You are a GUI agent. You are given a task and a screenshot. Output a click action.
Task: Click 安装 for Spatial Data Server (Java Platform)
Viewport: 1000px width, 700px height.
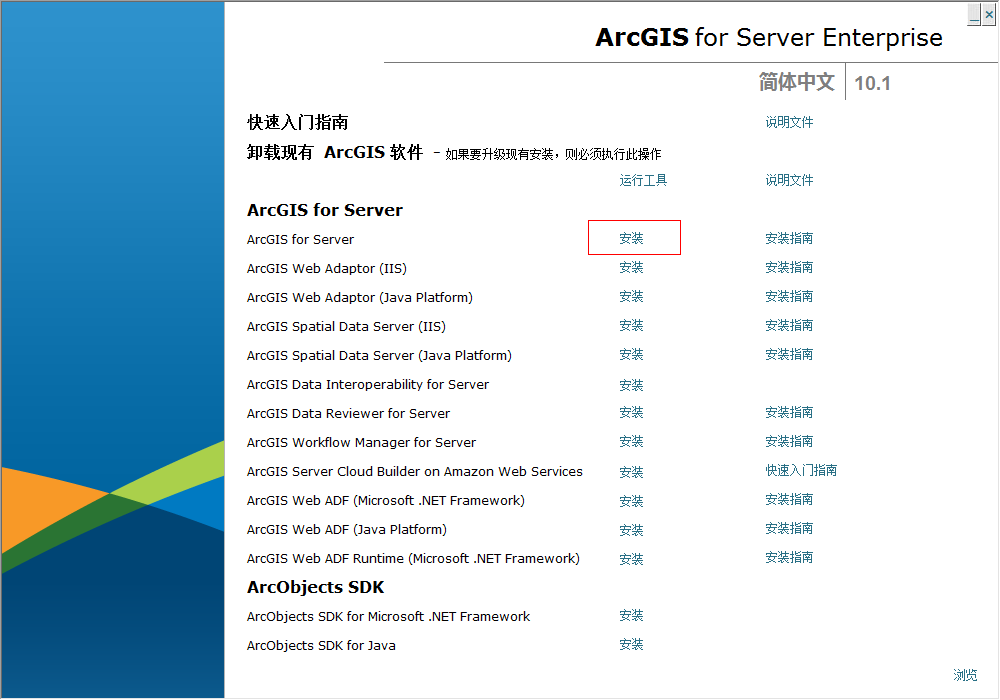[x=631, y=354]
